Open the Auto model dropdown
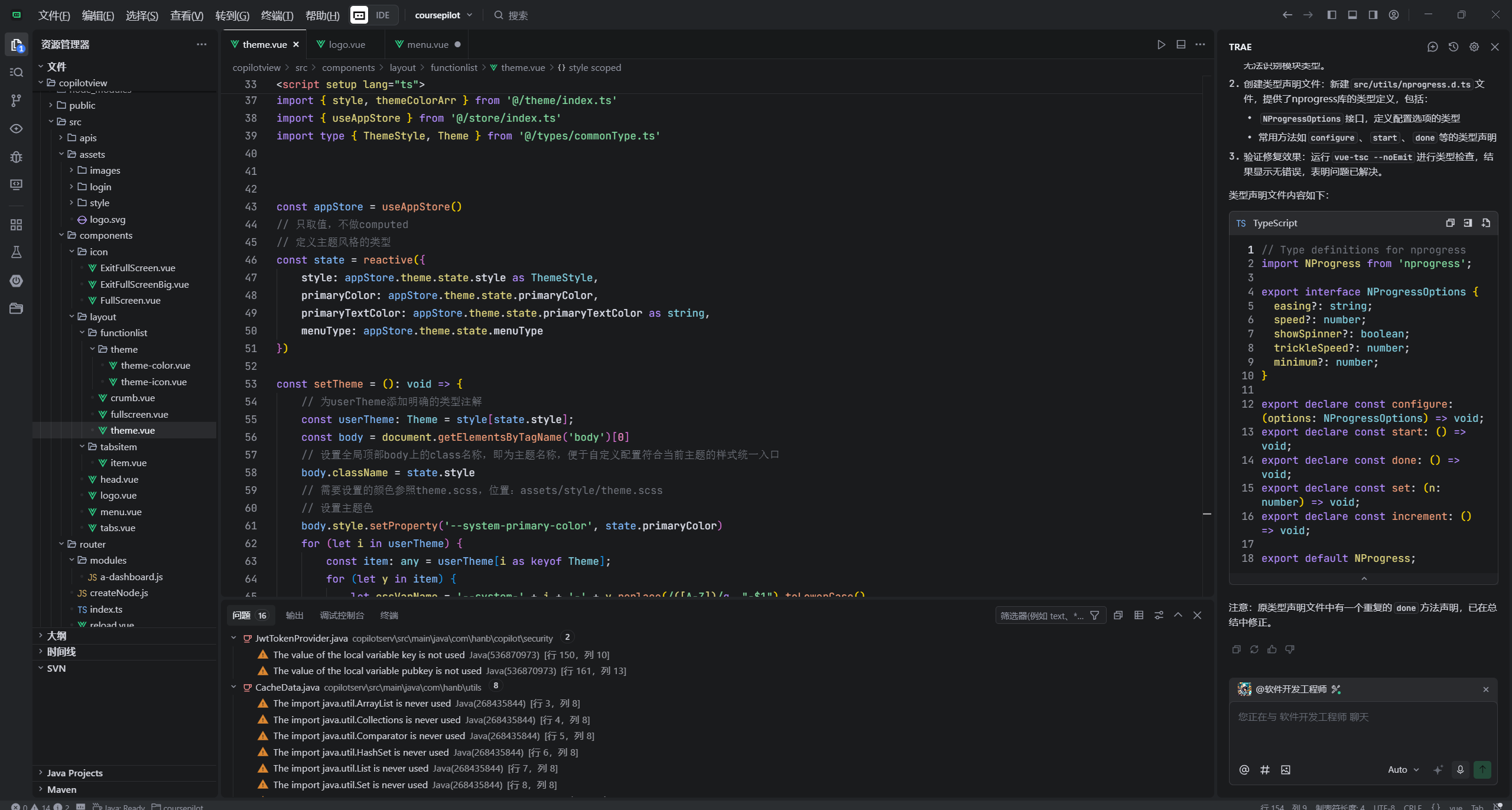This screenshot has width=1512, height=810. pos(1403,769)
